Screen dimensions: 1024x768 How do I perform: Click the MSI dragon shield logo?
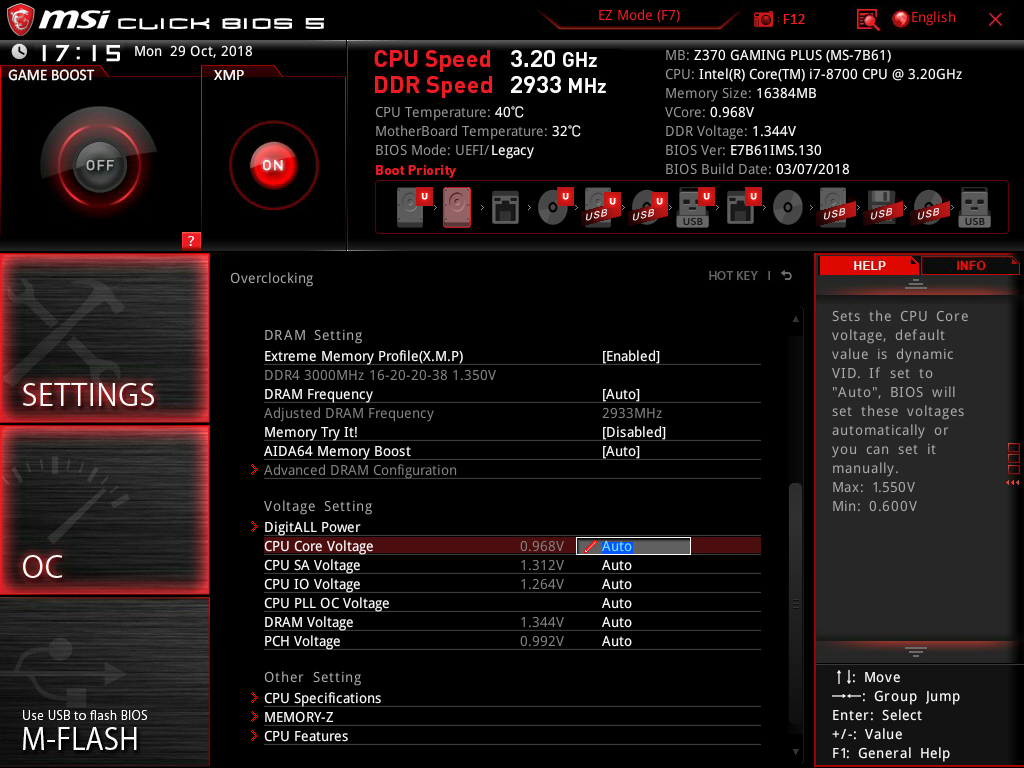point(20,19)
